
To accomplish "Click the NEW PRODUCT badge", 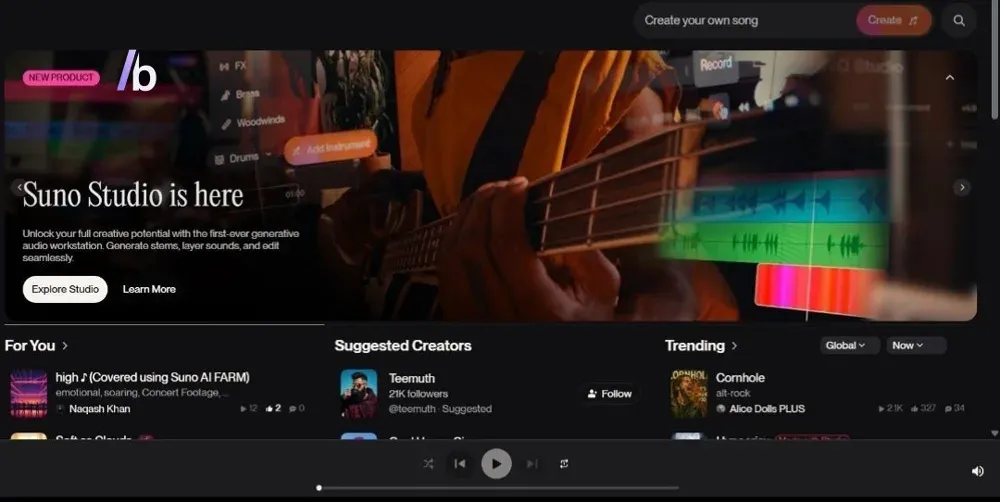I will (x=61, y=77).
